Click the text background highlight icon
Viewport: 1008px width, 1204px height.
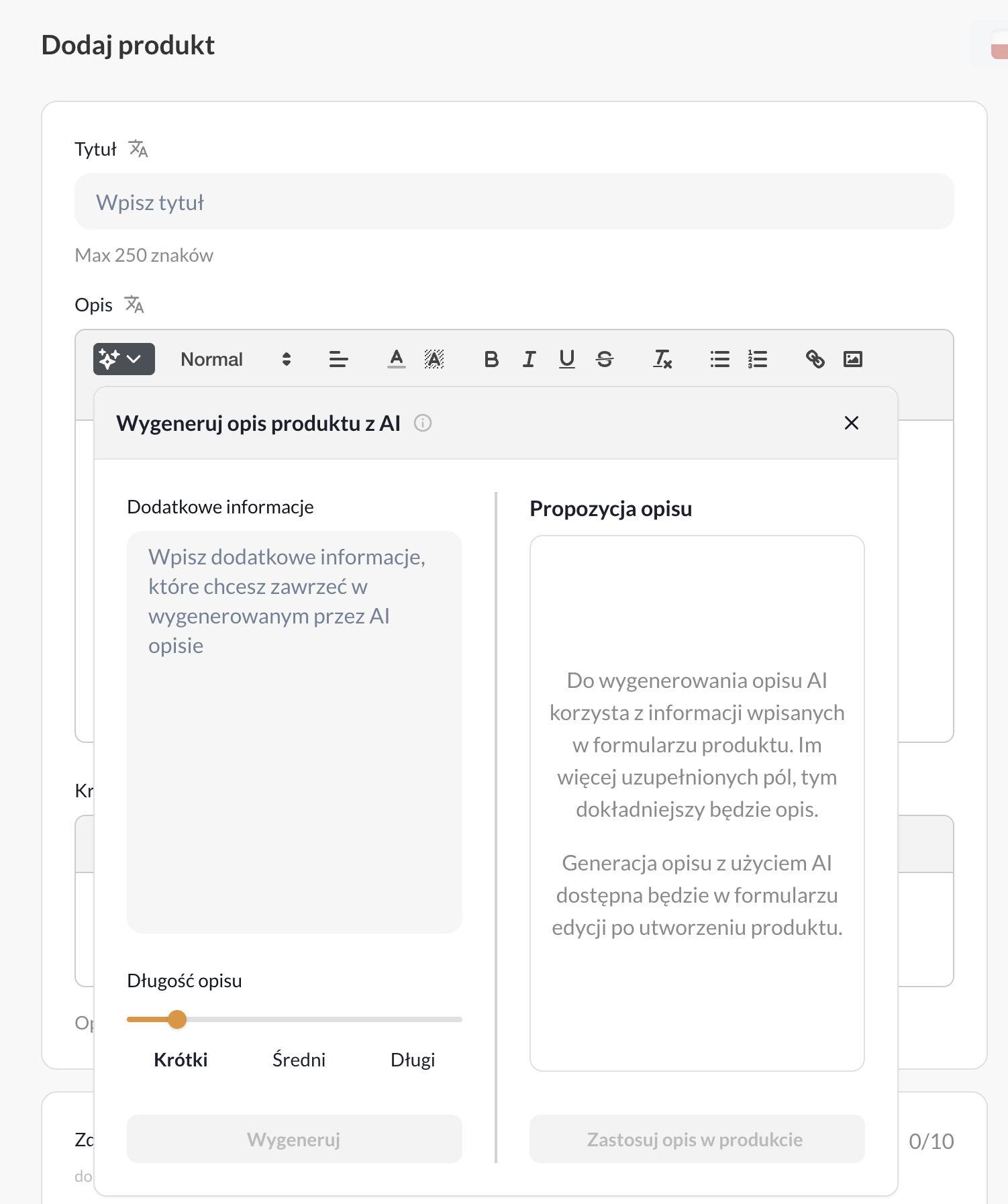tap(434, 359)
